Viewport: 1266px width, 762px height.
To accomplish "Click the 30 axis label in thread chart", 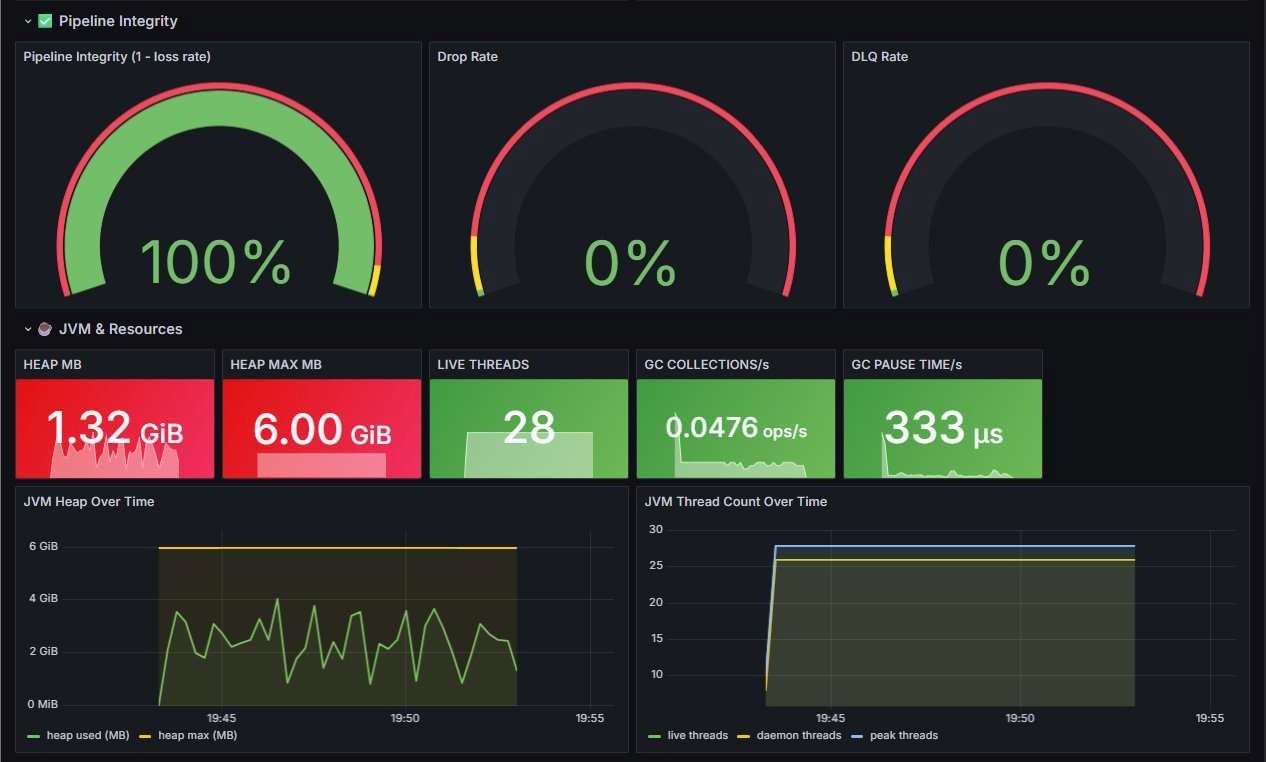I will 656,529.
